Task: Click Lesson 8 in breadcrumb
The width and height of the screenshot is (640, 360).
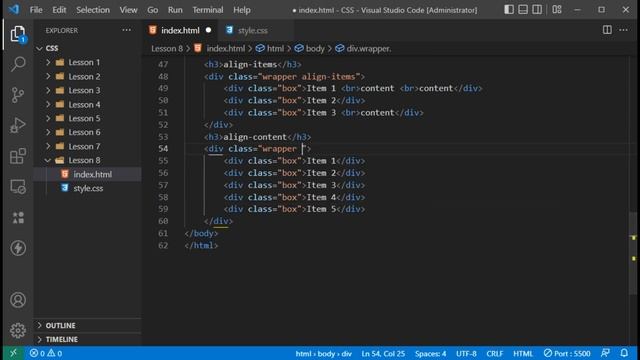Action: (x=167, y=49)
